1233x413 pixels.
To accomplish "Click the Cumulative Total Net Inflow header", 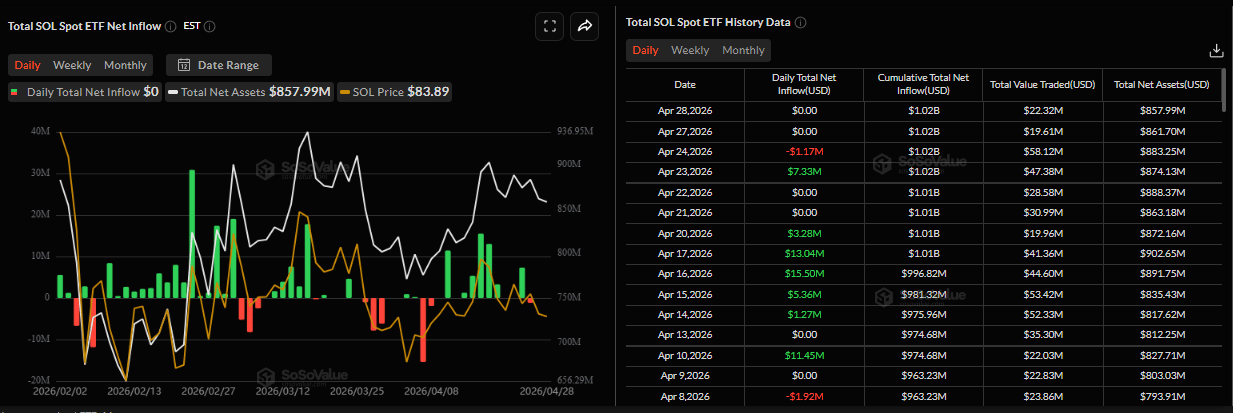I will click(x=924, y=84).
